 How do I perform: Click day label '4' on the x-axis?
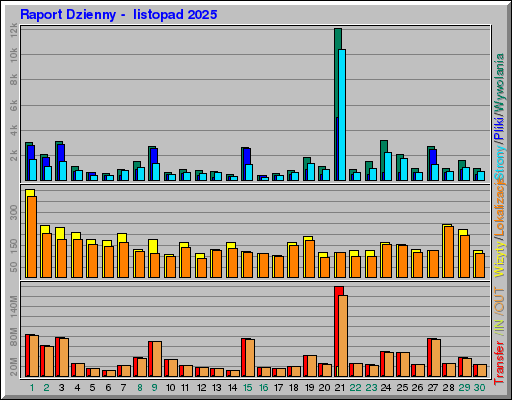77,388
